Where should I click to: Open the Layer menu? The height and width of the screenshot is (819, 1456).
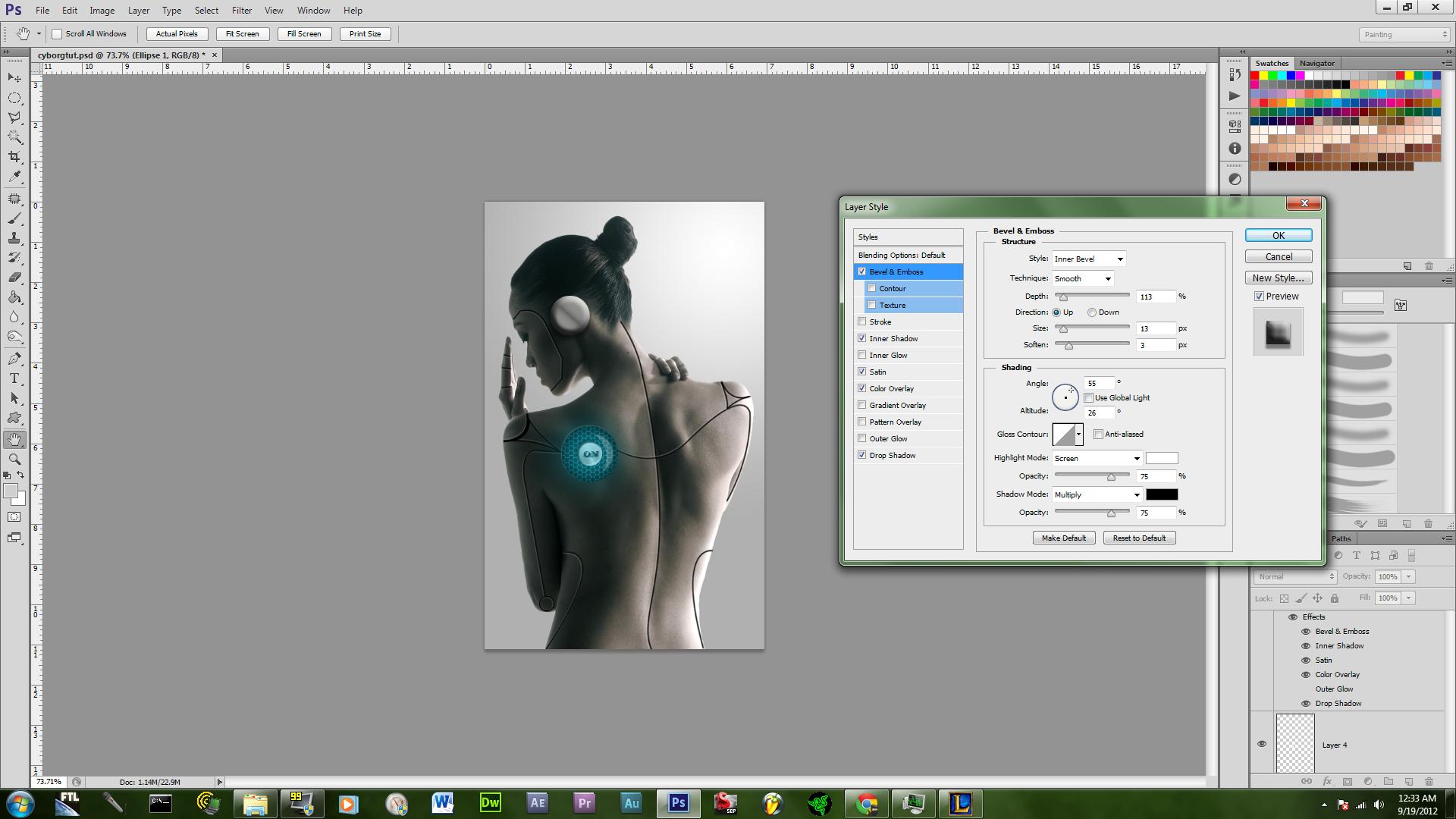[138, 11]
